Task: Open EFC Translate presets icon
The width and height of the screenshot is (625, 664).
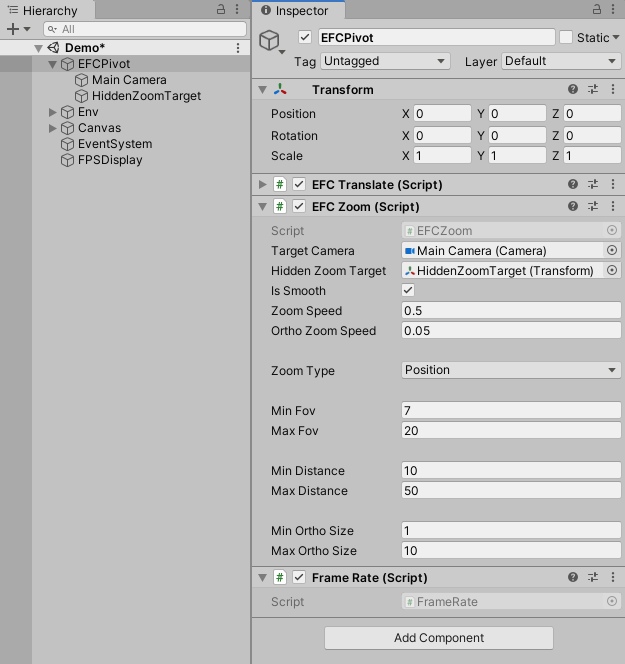Action: (593, 184)
